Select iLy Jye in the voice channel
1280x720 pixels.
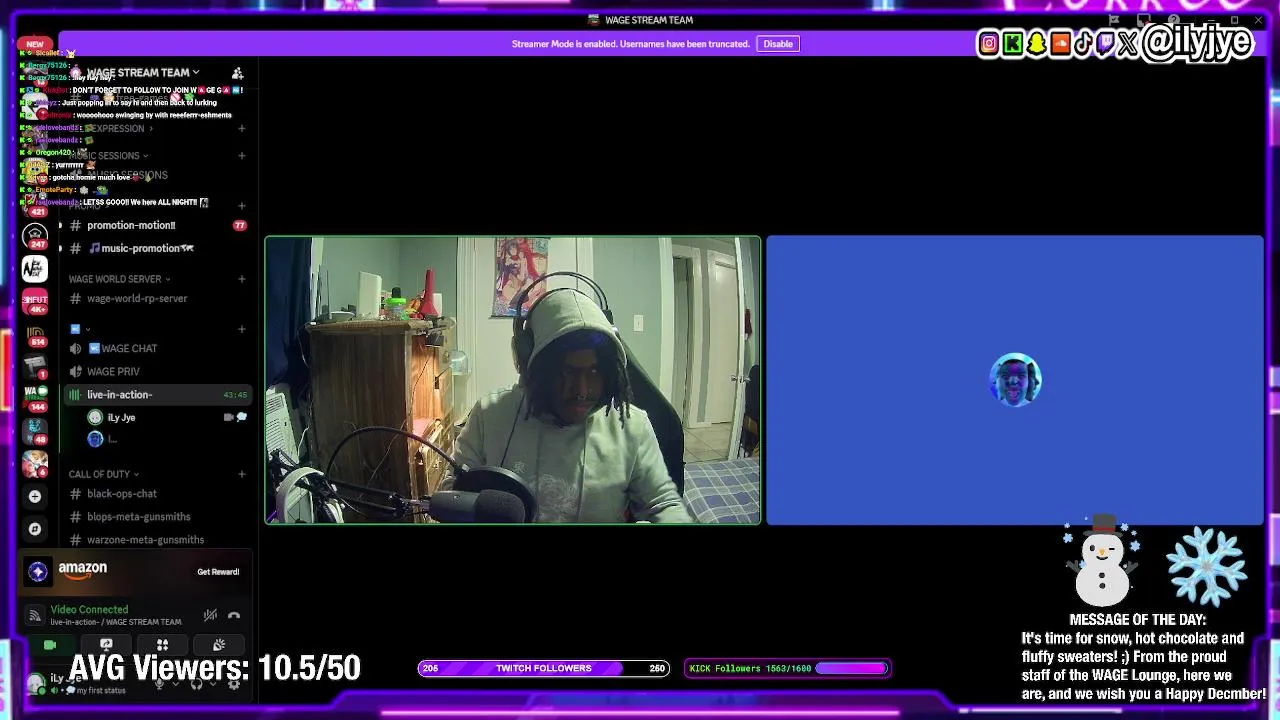167,417
